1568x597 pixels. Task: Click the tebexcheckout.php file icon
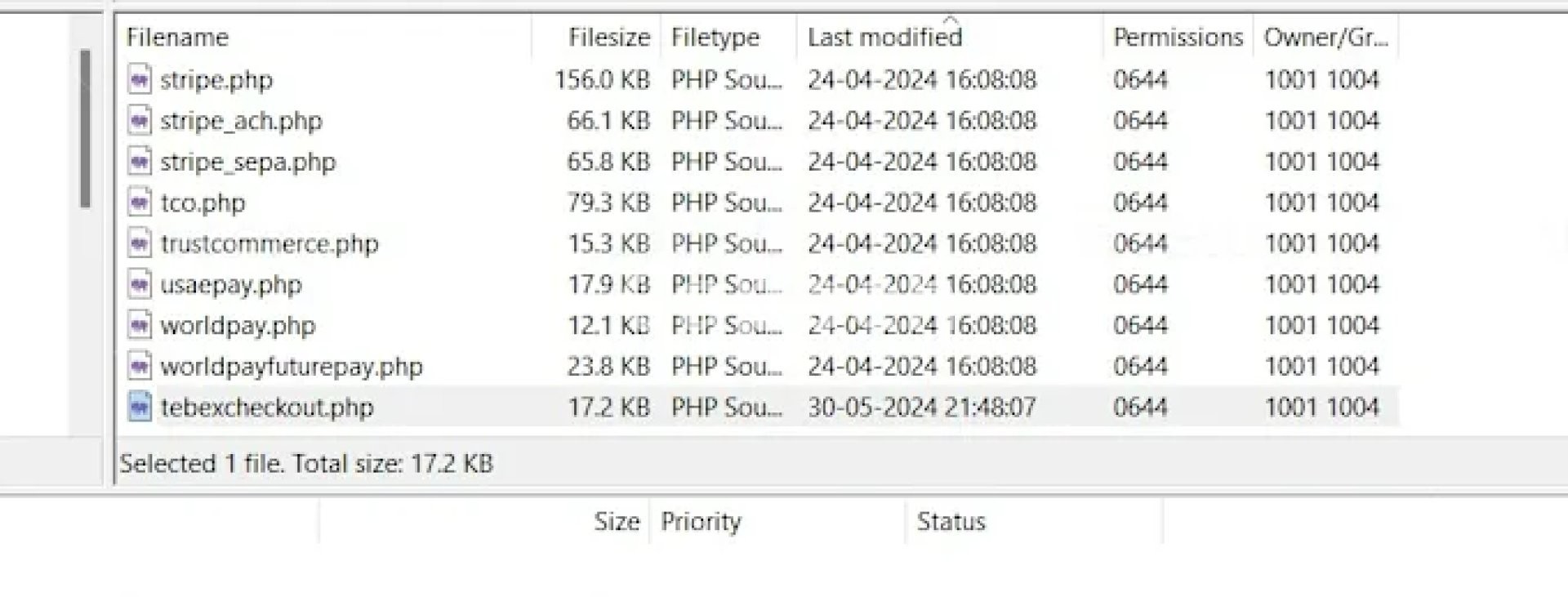click(140, 407)
